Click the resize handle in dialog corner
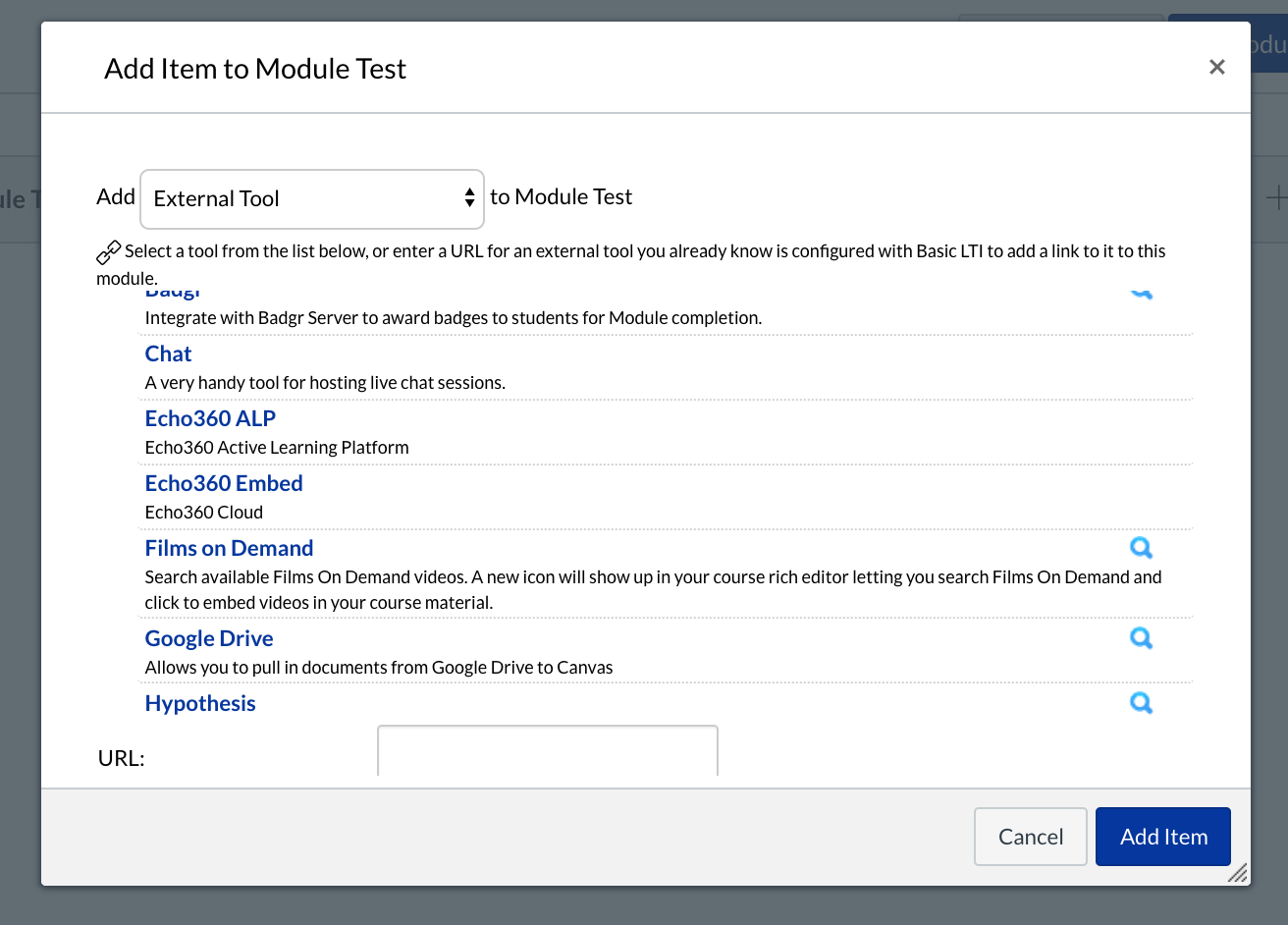 (x=1238, y=872)
